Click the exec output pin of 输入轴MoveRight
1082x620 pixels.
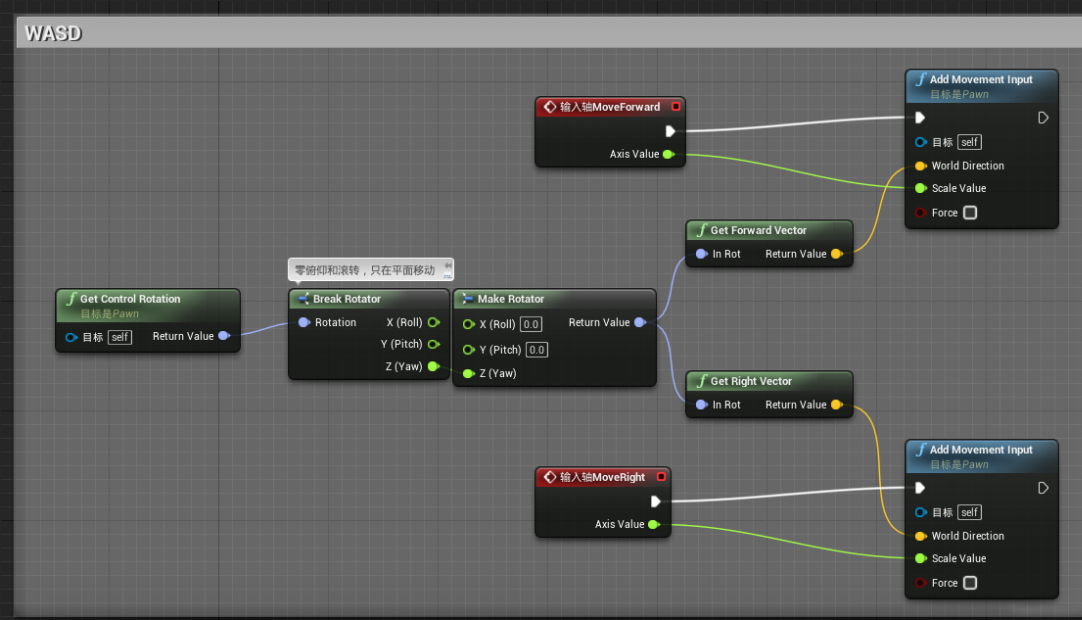(655, 501)
